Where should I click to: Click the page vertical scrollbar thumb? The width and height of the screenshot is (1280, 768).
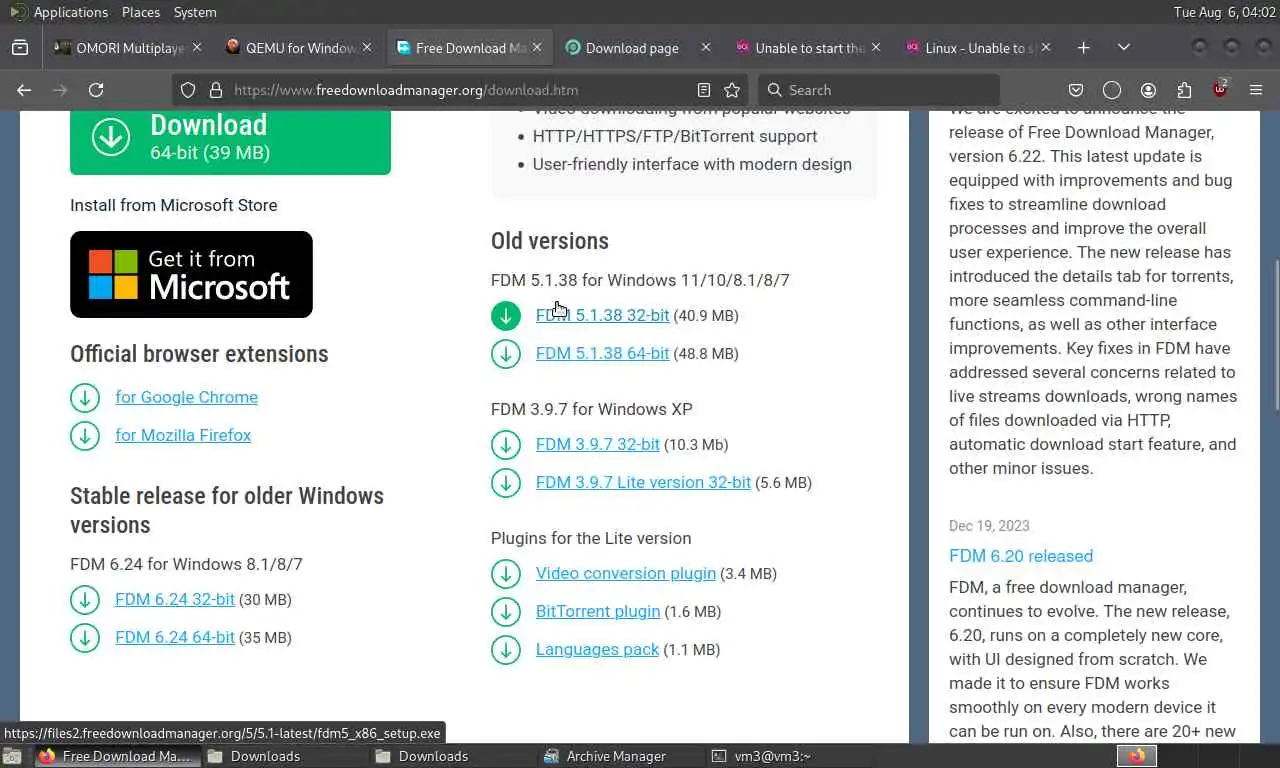[x=1275, y=335]
